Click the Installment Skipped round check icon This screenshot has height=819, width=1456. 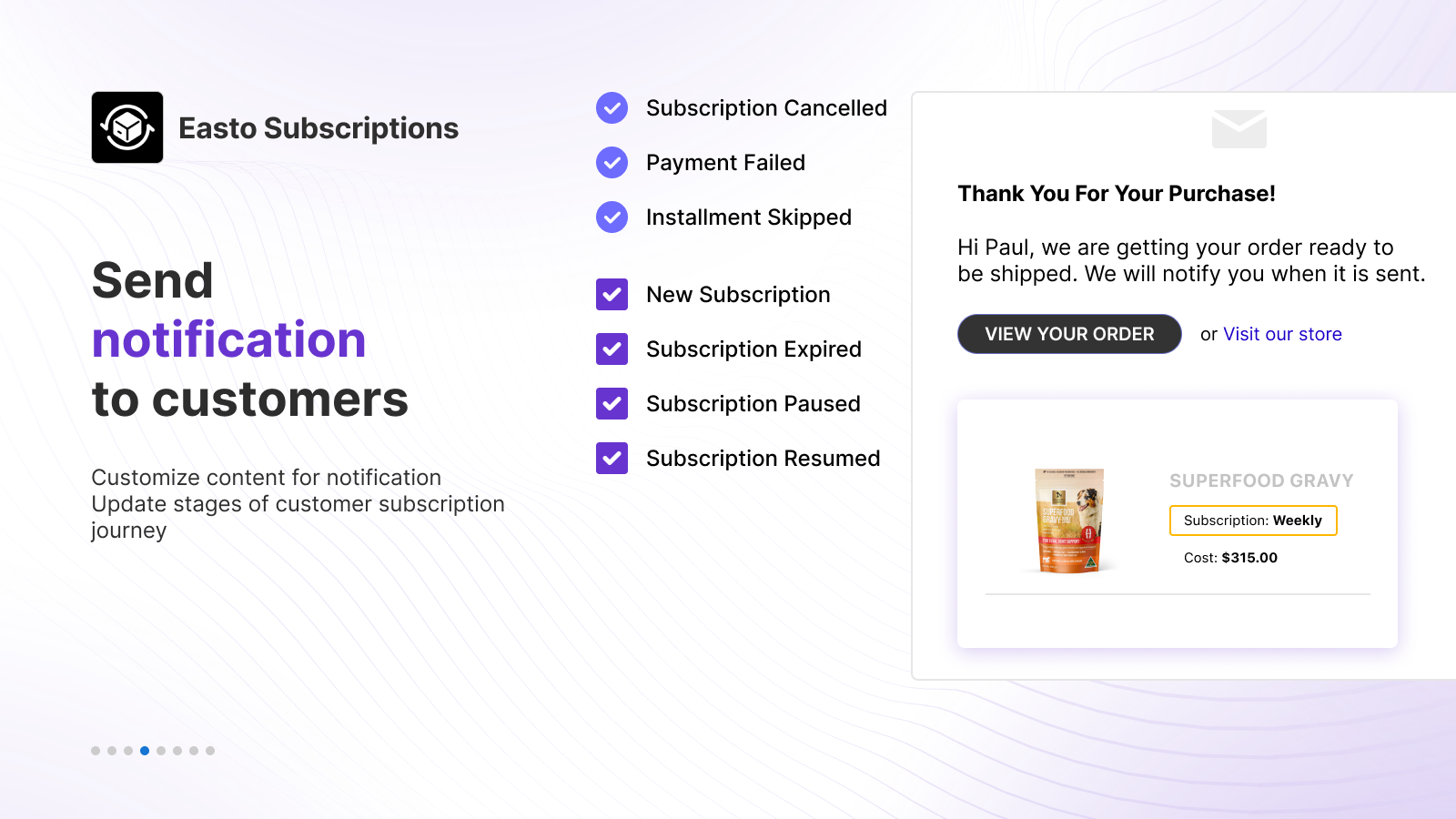point(612,217)
